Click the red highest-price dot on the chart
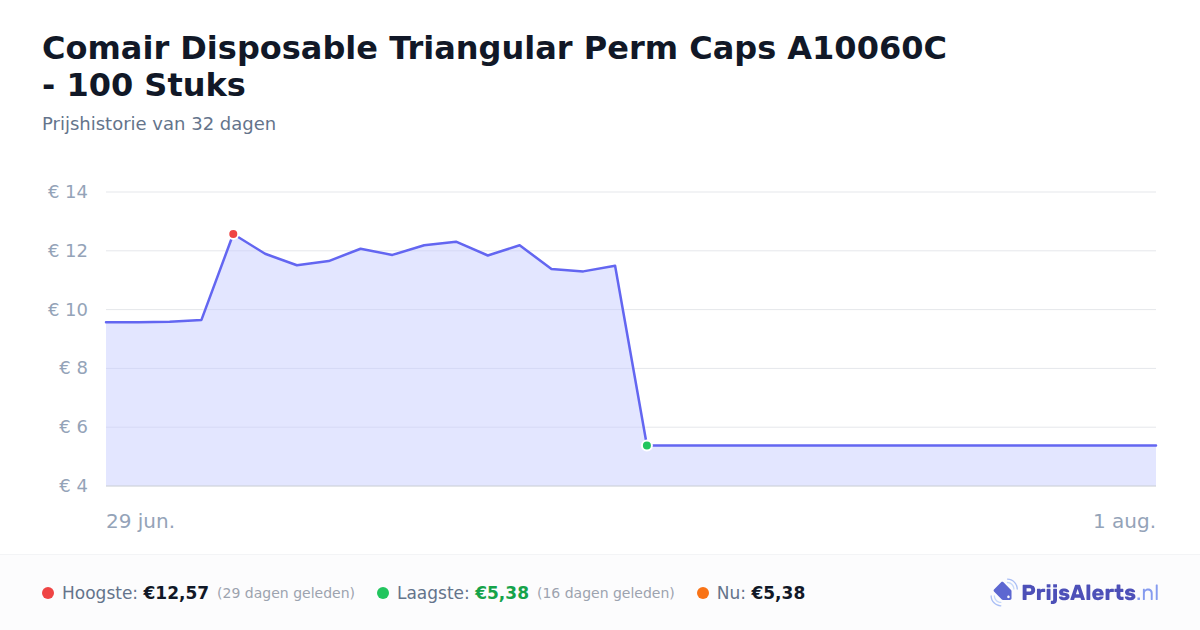Image resolution: width=1200 pixels, height=630 pixels. tap(233, 234)
